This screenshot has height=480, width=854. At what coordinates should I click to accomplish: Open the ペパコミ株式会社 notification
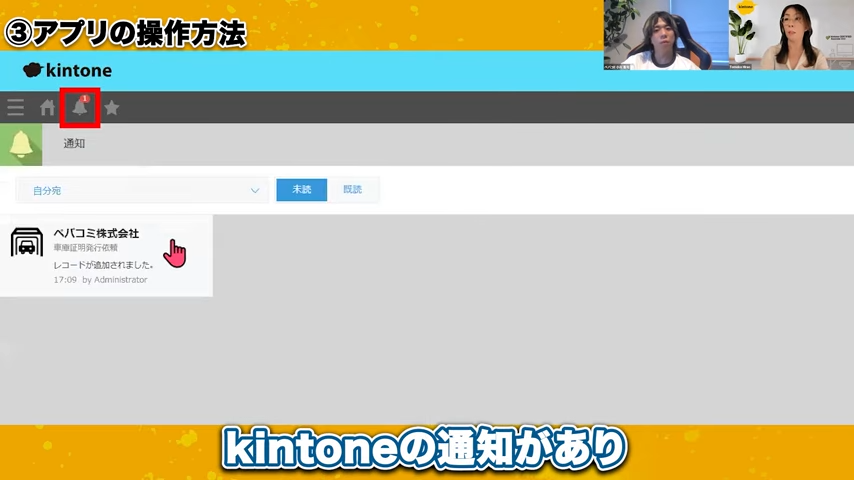click(x=106, y=256)
